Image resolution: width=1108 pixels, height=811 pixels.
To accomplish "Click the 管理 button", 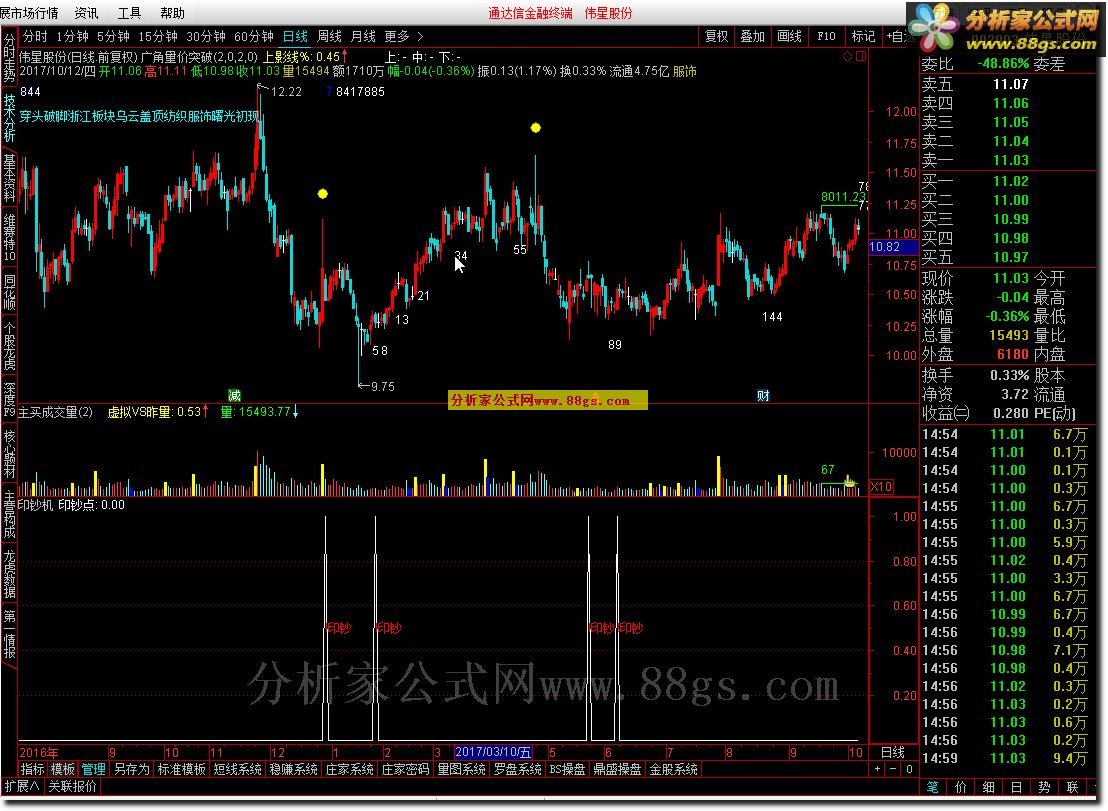I will point(93,769).
